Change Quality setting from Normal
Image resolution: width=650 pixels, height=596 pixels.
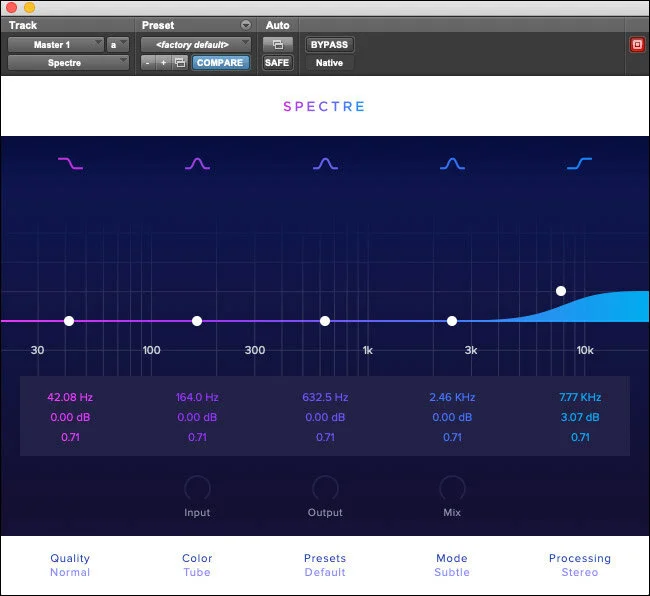(x=70, y=565)
